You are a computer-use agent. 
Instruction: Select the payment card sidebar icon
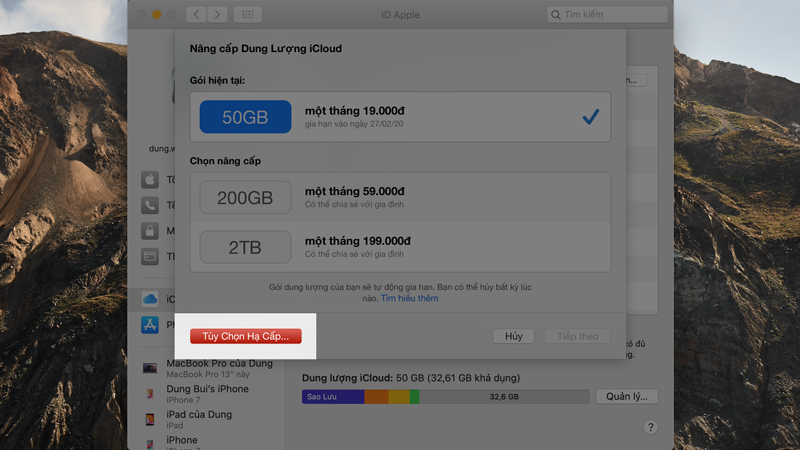[149, 256]
